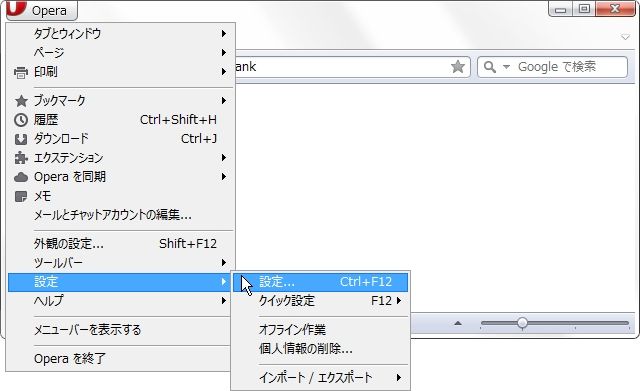The image size is (640, 391).
Task: Choose 個人情報の削除...
Action: (320, 349)
